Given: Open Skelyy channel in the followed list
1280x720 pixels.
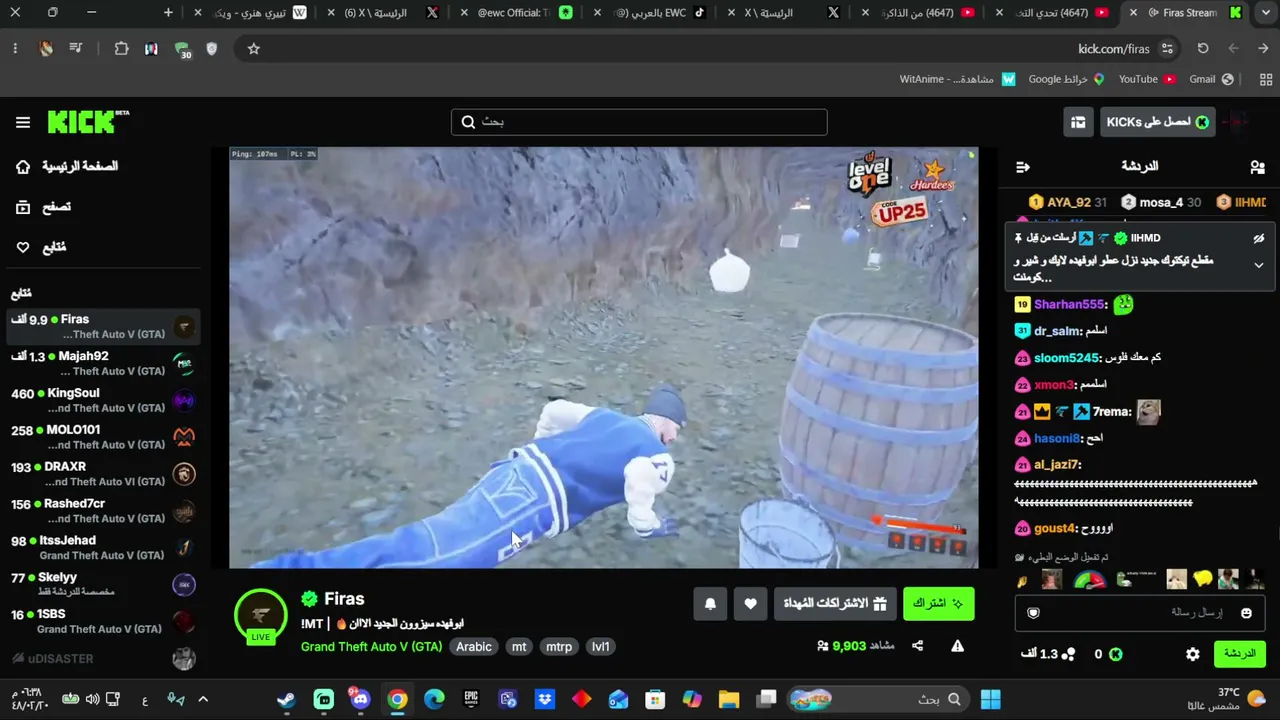Looking at the screenshot, I should [102, 585].
